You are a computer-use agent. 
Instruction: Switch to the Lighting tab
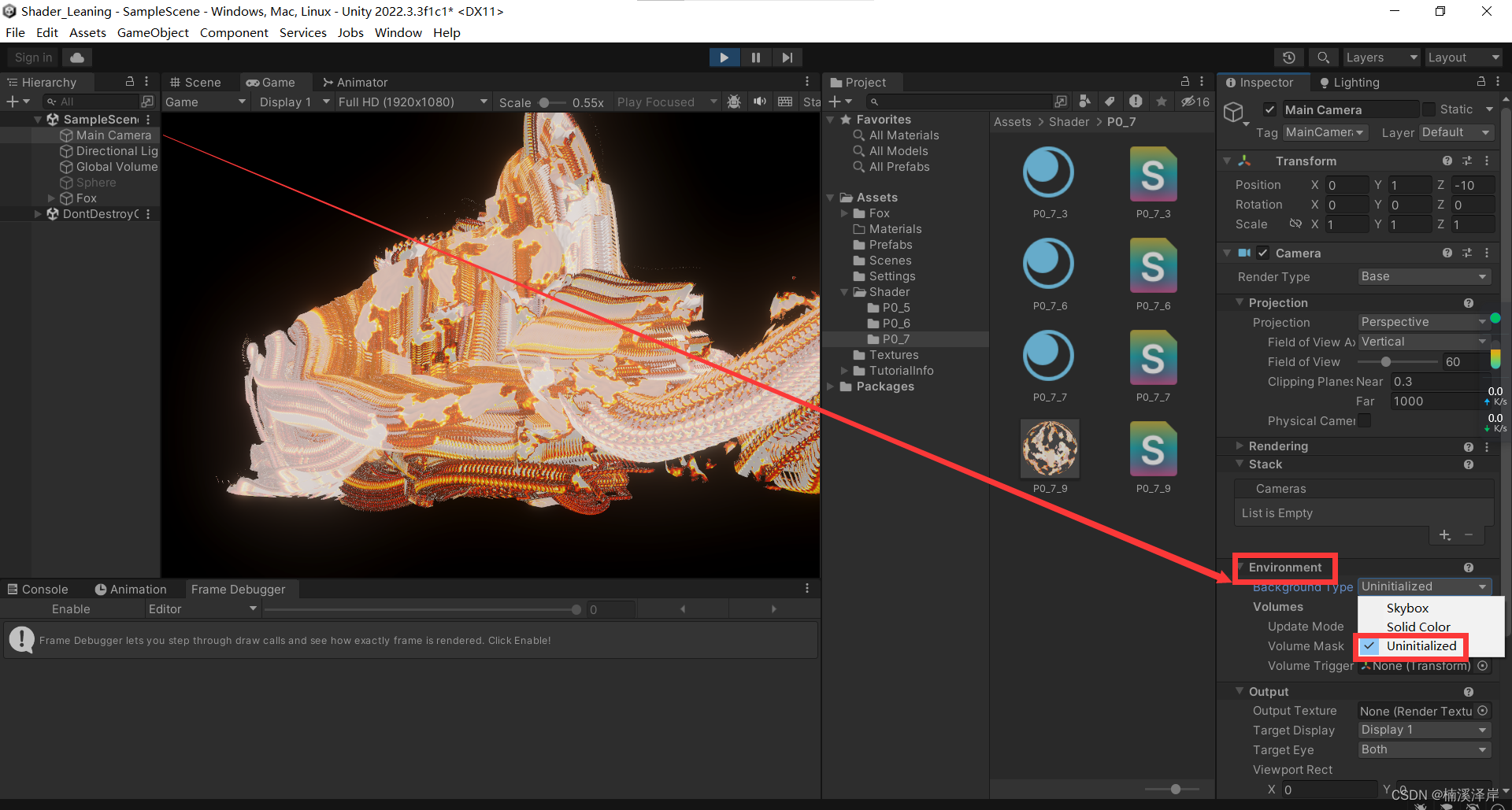(x=1350, y=82)
